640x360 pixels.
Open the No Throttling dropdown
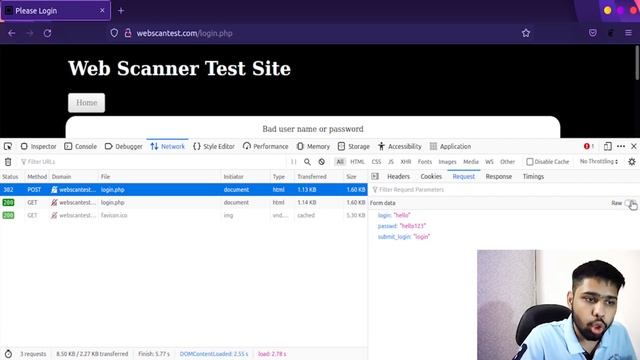[599, 162]
